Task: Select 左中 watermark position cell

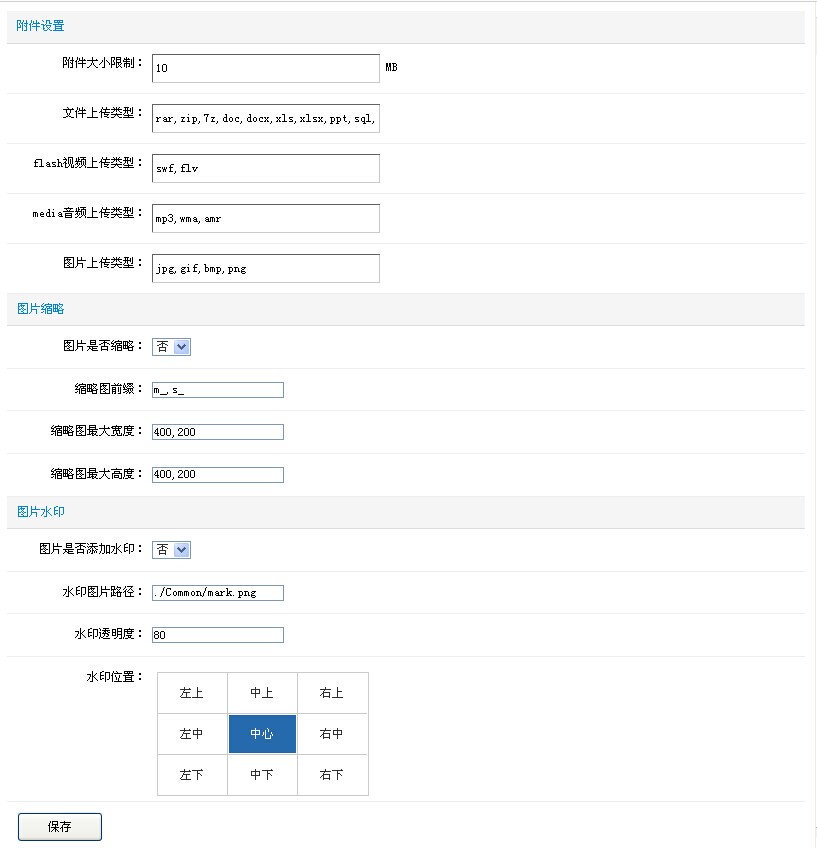Action: pos(192,734)
